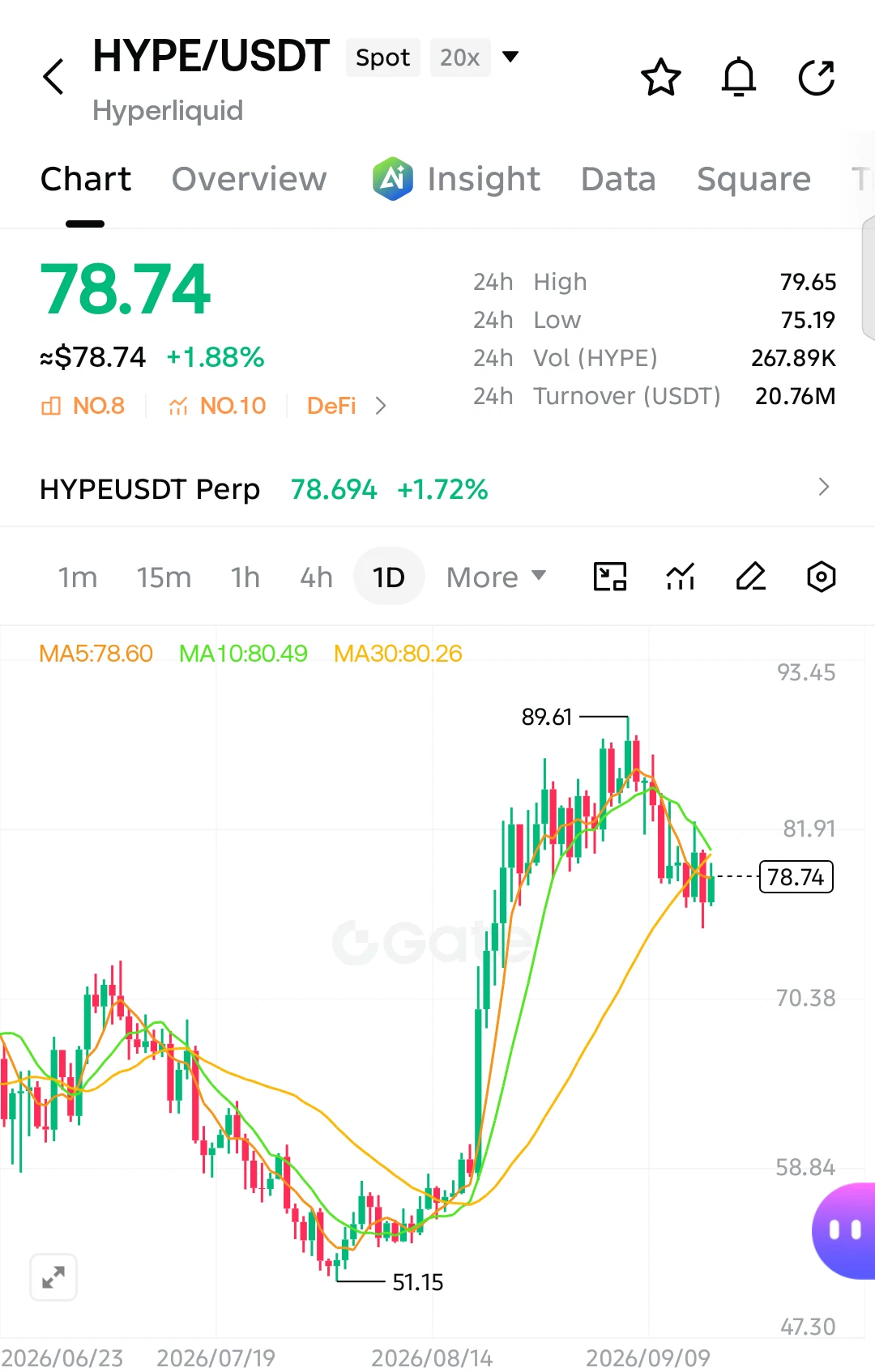Tap the 24h Low value 75.19

[x=808, y=320]
